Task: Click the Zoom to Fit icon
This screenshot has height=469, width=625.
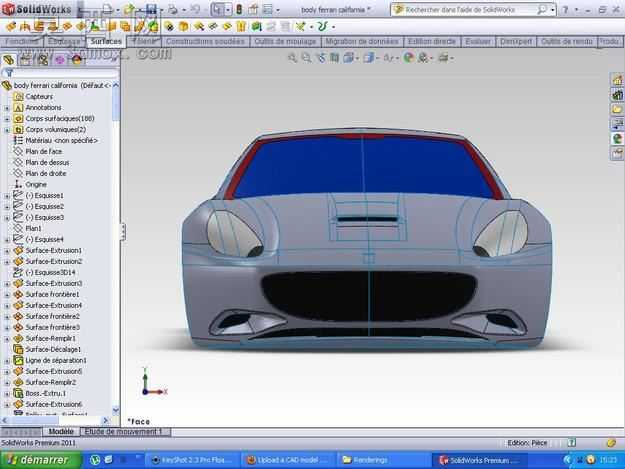Action: tap(292, 58)
